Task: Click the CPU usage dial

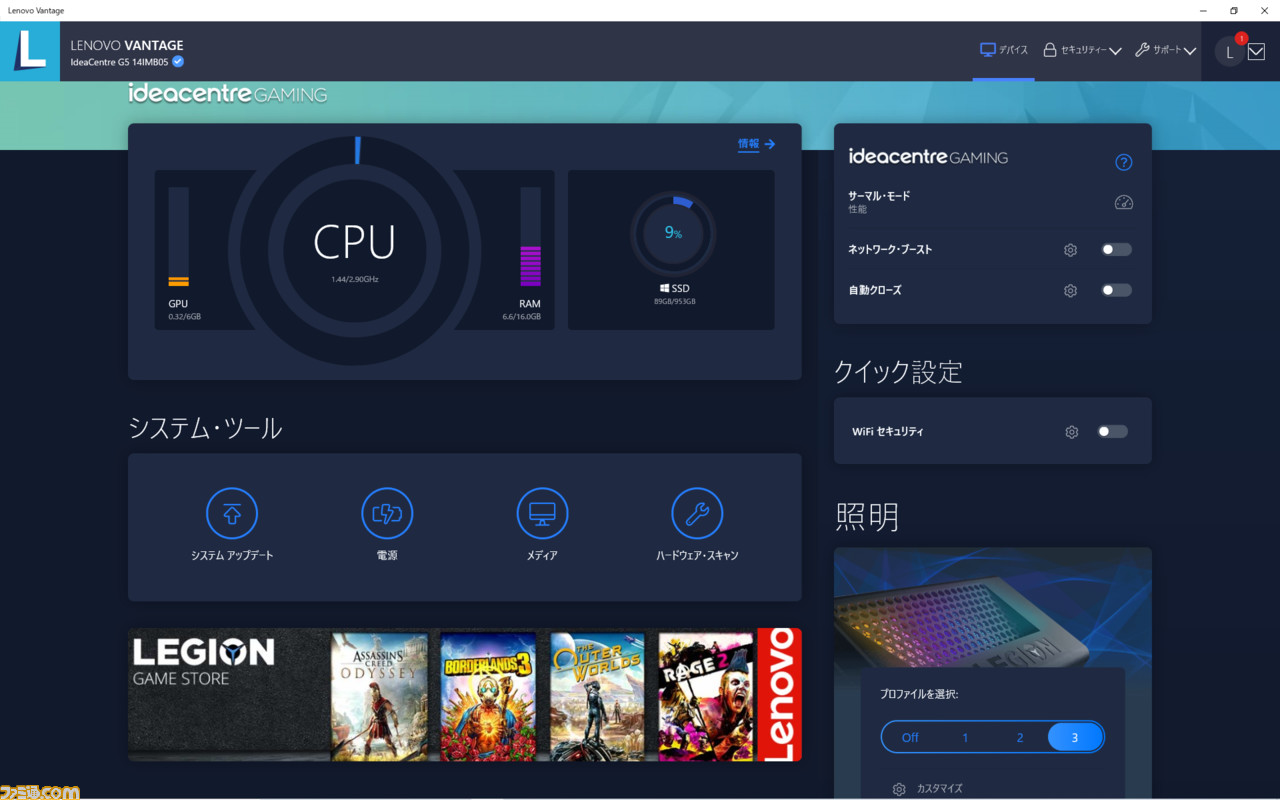Action: pos(355,250)
